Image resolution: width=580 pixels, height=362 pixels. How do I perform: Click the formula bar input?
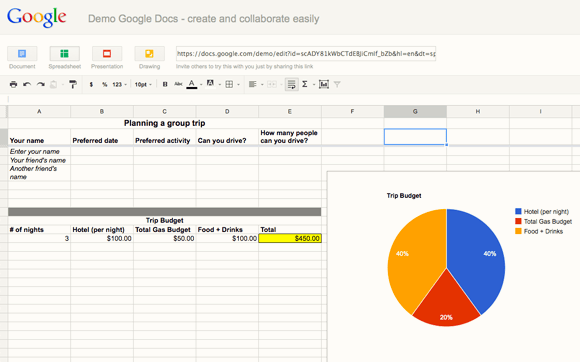pos(294,99)
